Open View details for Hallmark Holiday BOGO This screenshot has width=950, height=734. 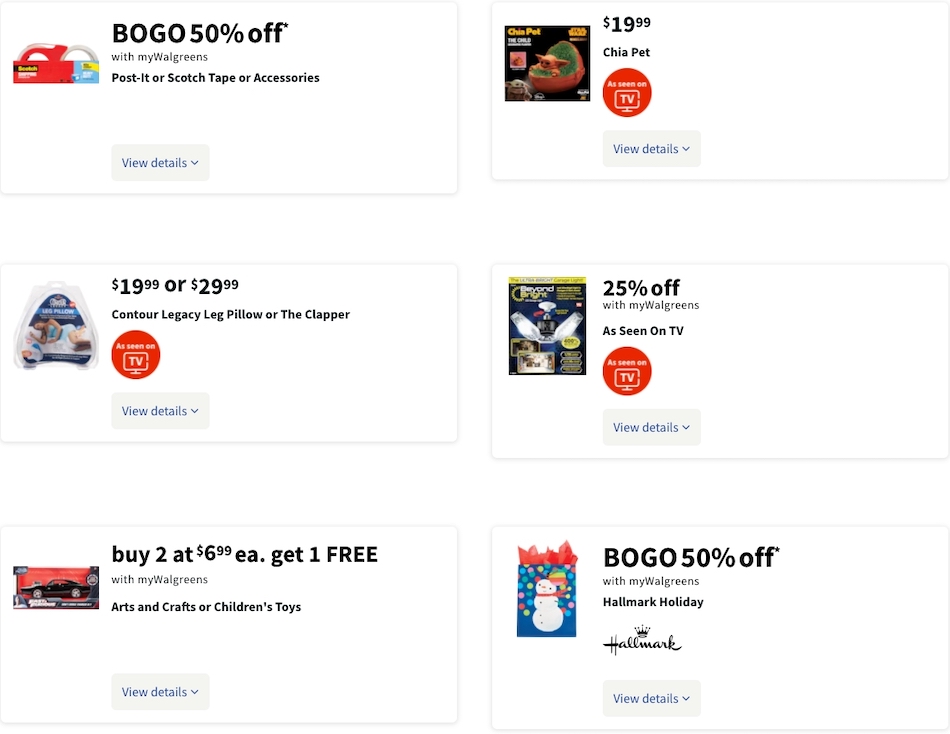tap(651, 698)
